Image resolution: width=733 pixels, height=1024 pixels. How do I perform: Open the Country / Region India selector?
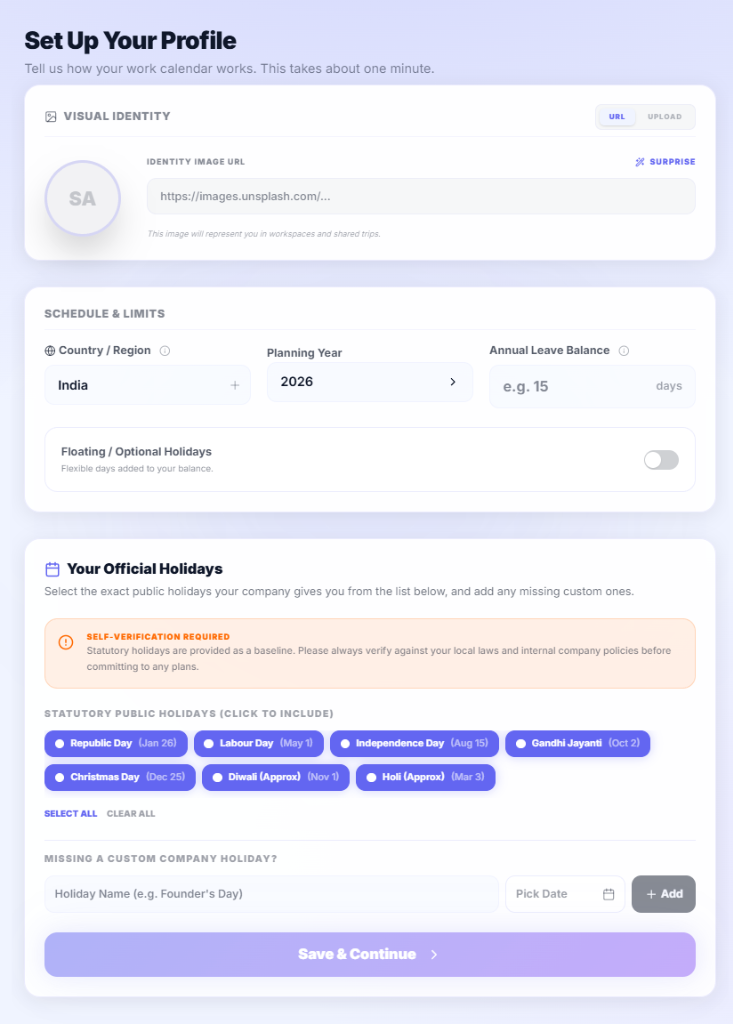point(148,385)
